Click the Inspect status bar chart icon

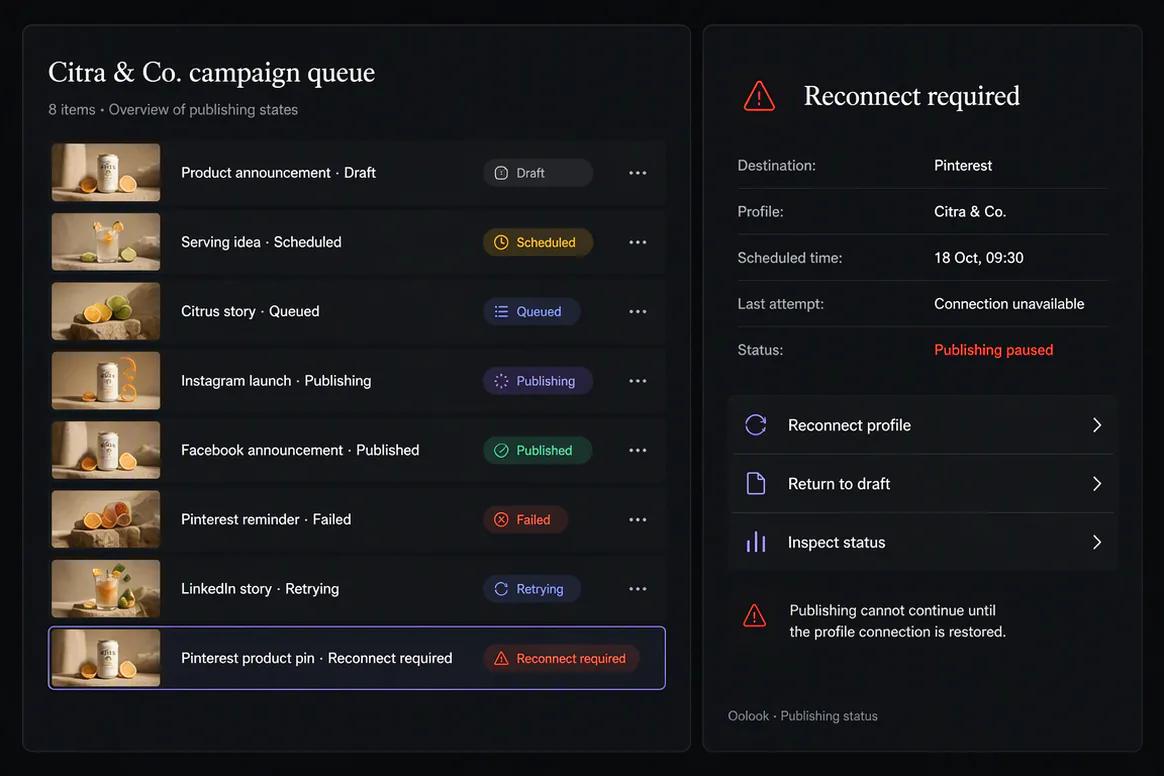tap(756, 542)
